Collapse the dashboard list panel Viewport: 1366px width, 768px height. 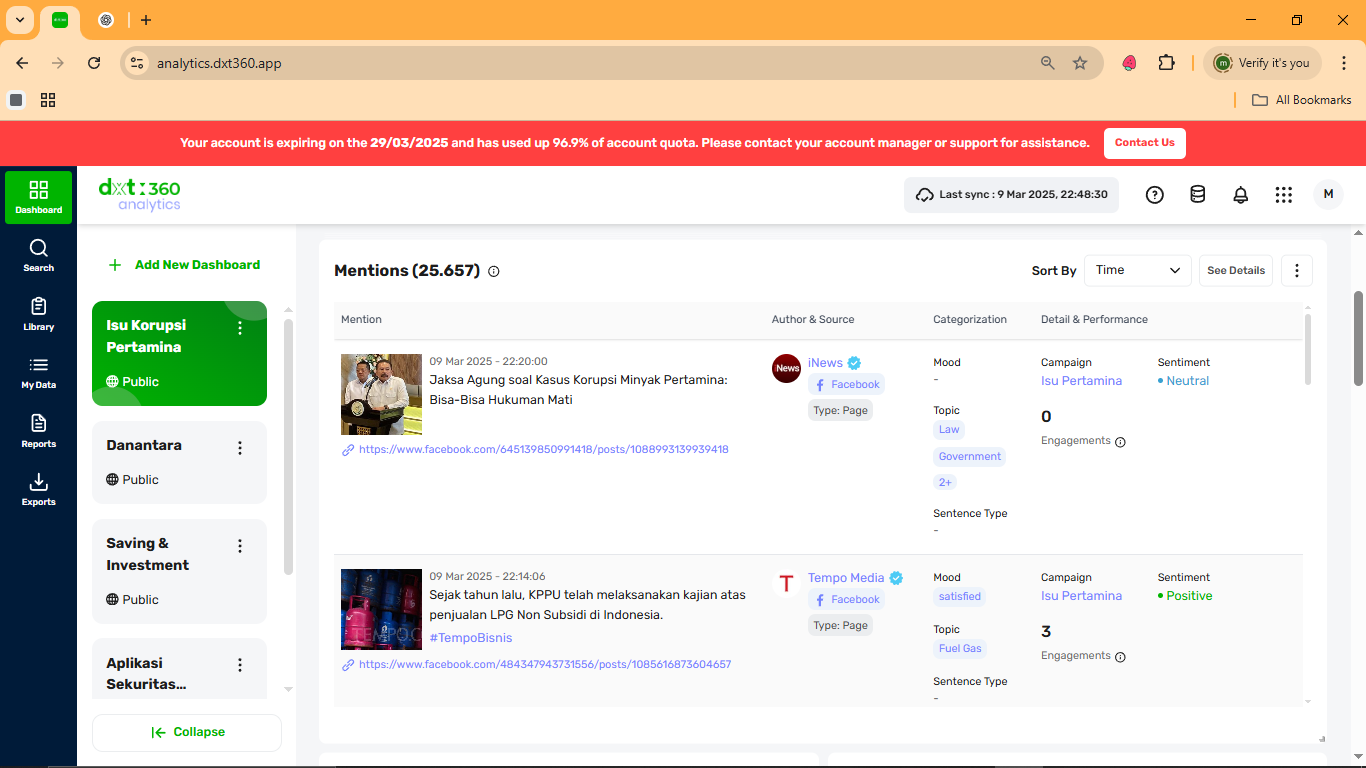click(187, 732)
